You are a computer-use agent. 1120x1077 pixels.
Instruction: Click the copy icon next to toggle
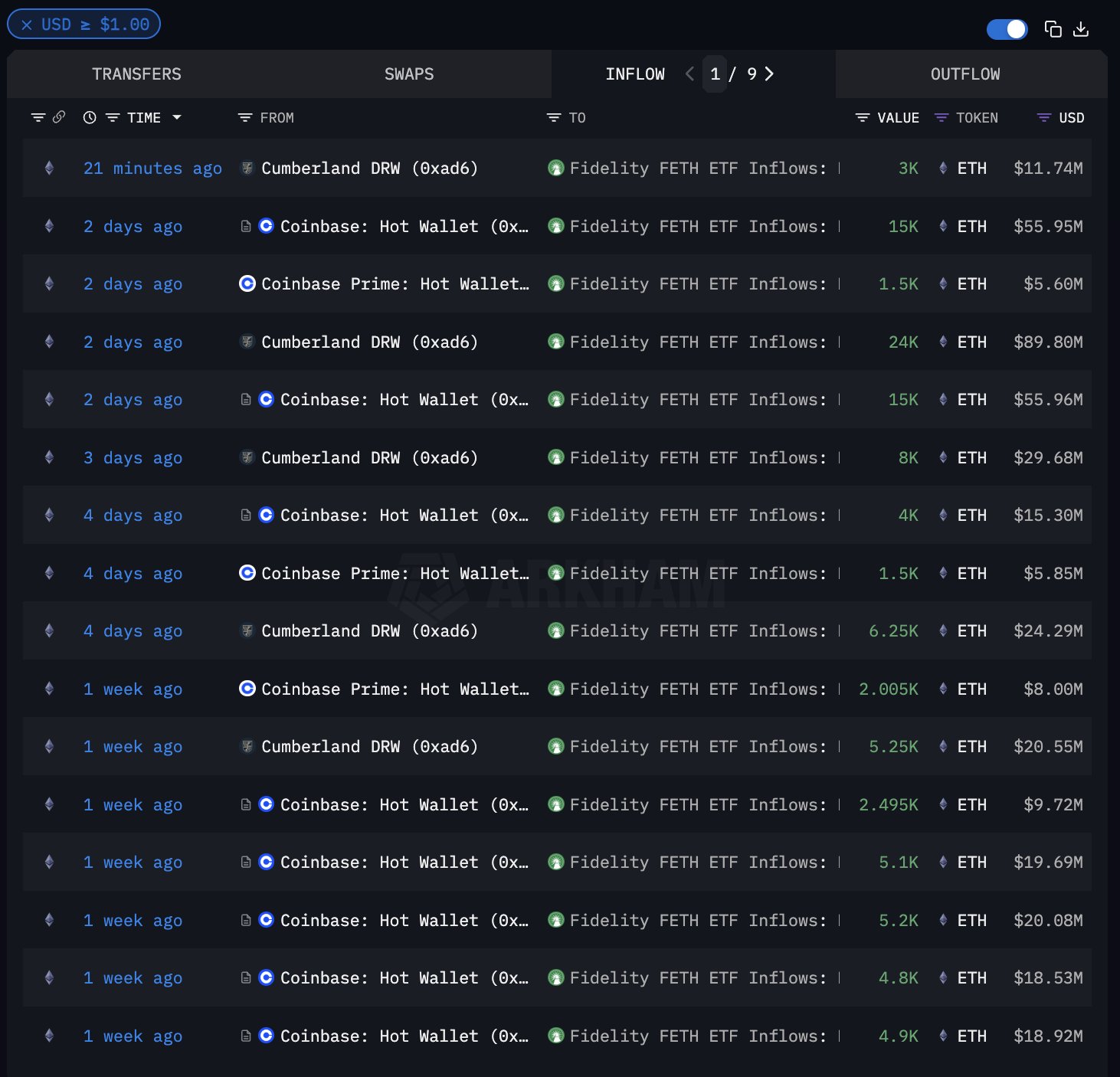(x=1053, y=29)
